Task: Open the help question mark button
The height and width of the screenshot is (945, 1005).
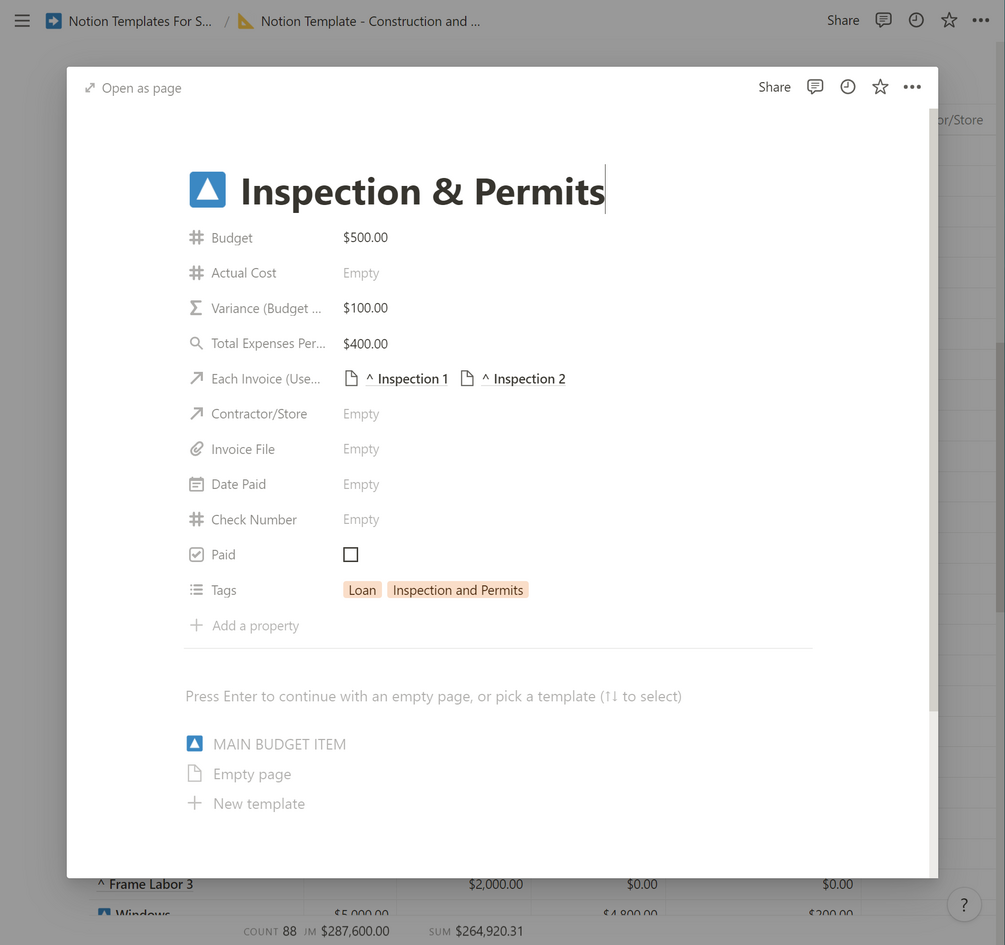Action: pyautogui.click(x=964, y=905)
